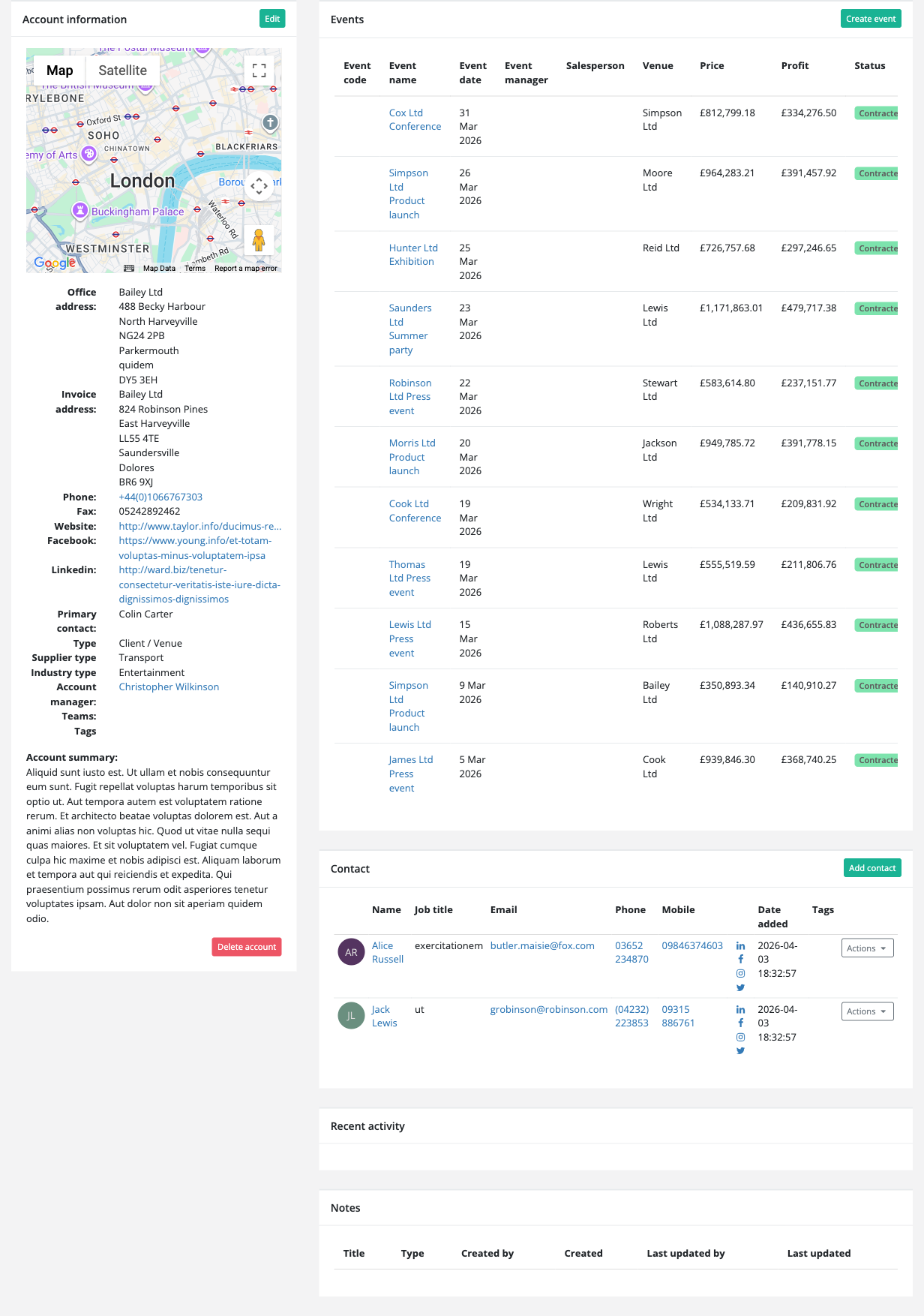Open Robinson Ltd Press event
924x1316 pixels.
tap(410, 397)
